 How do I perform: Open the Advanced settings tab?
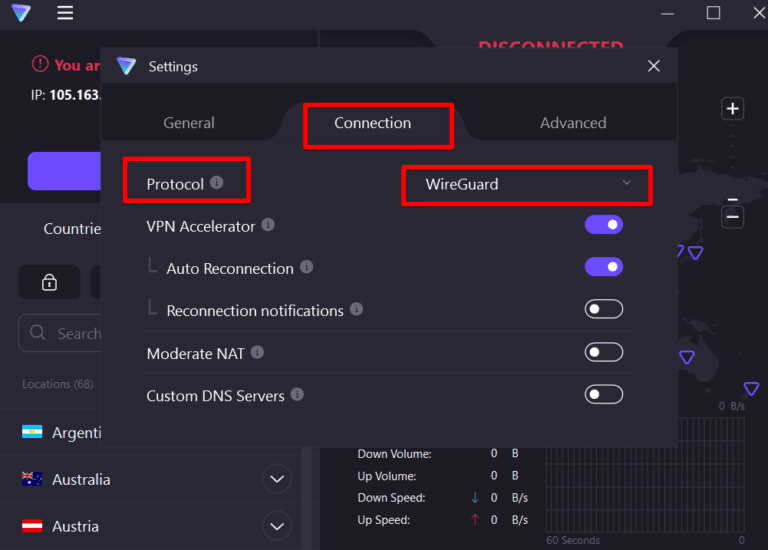[x=573, y=123]
